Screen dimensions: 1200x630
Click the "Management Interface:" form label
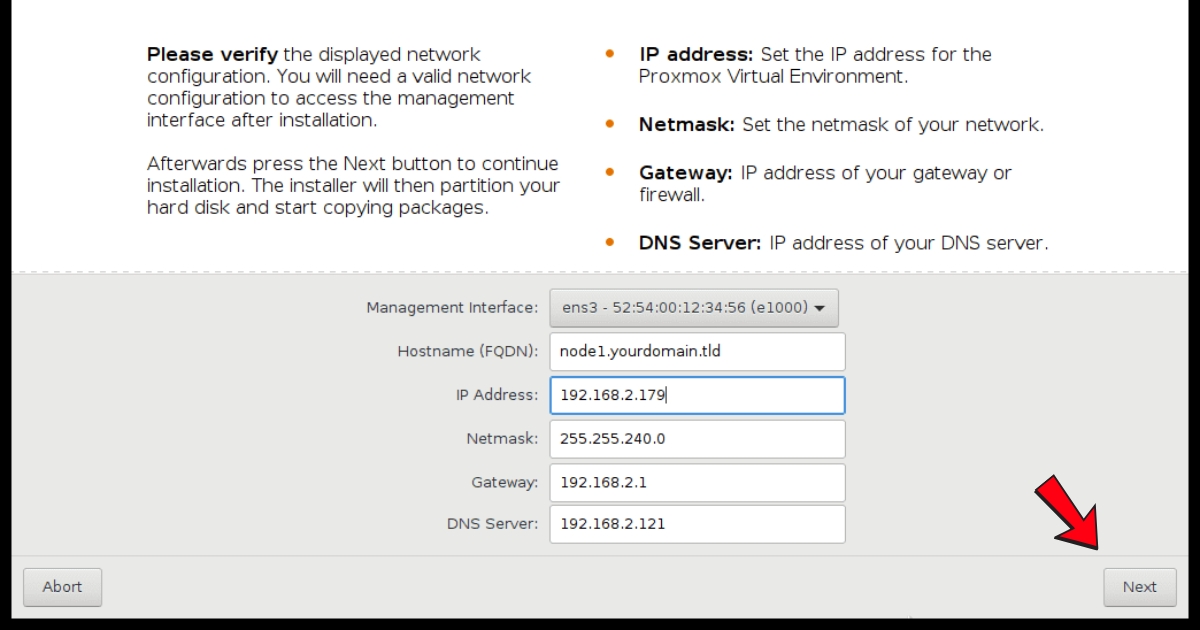pyautogui.click(x=452, y=308)
